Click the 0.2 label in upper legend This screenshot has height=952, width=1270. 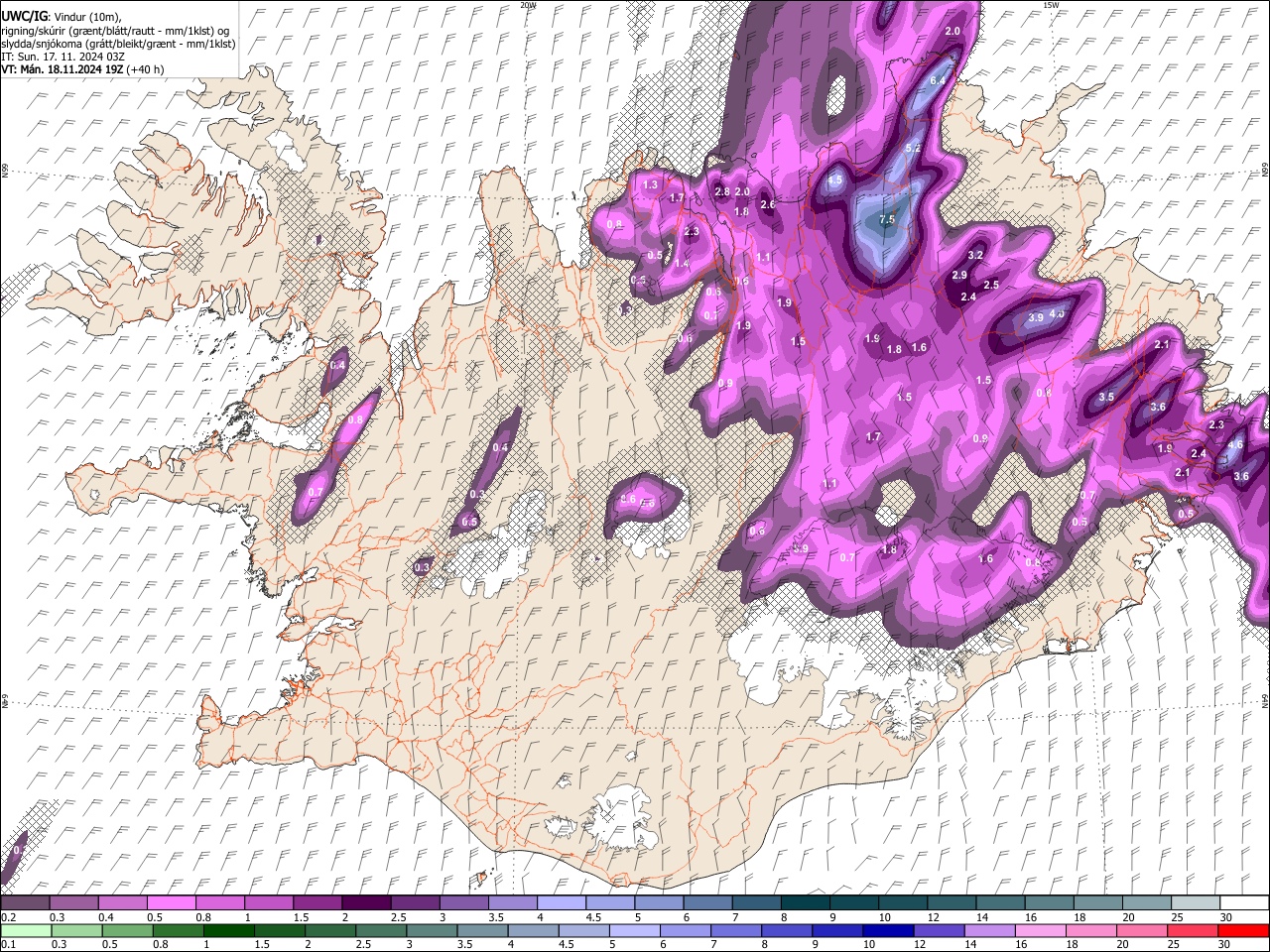click(x=7, y=917)
